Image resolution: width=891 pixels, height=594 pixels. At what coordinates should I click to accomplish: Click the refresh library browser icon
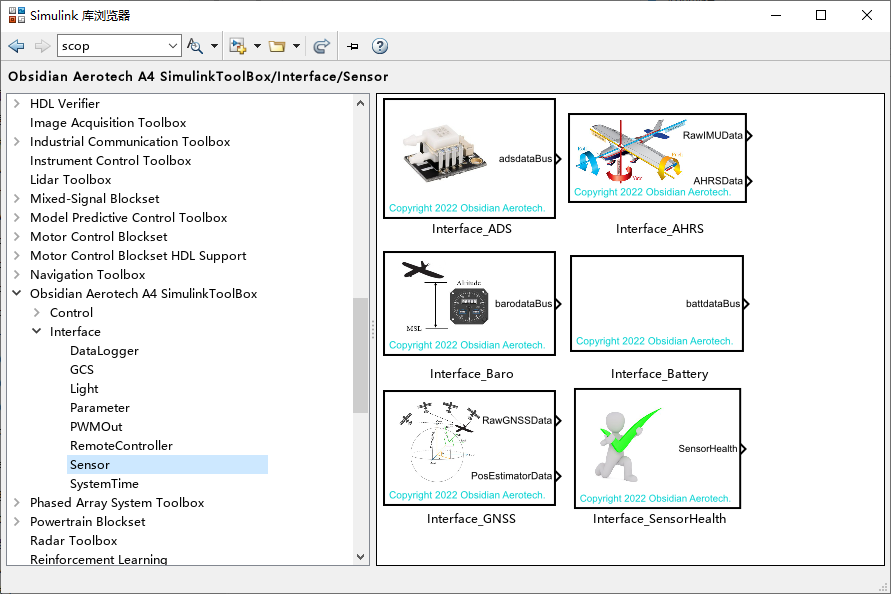pos(322,46)
